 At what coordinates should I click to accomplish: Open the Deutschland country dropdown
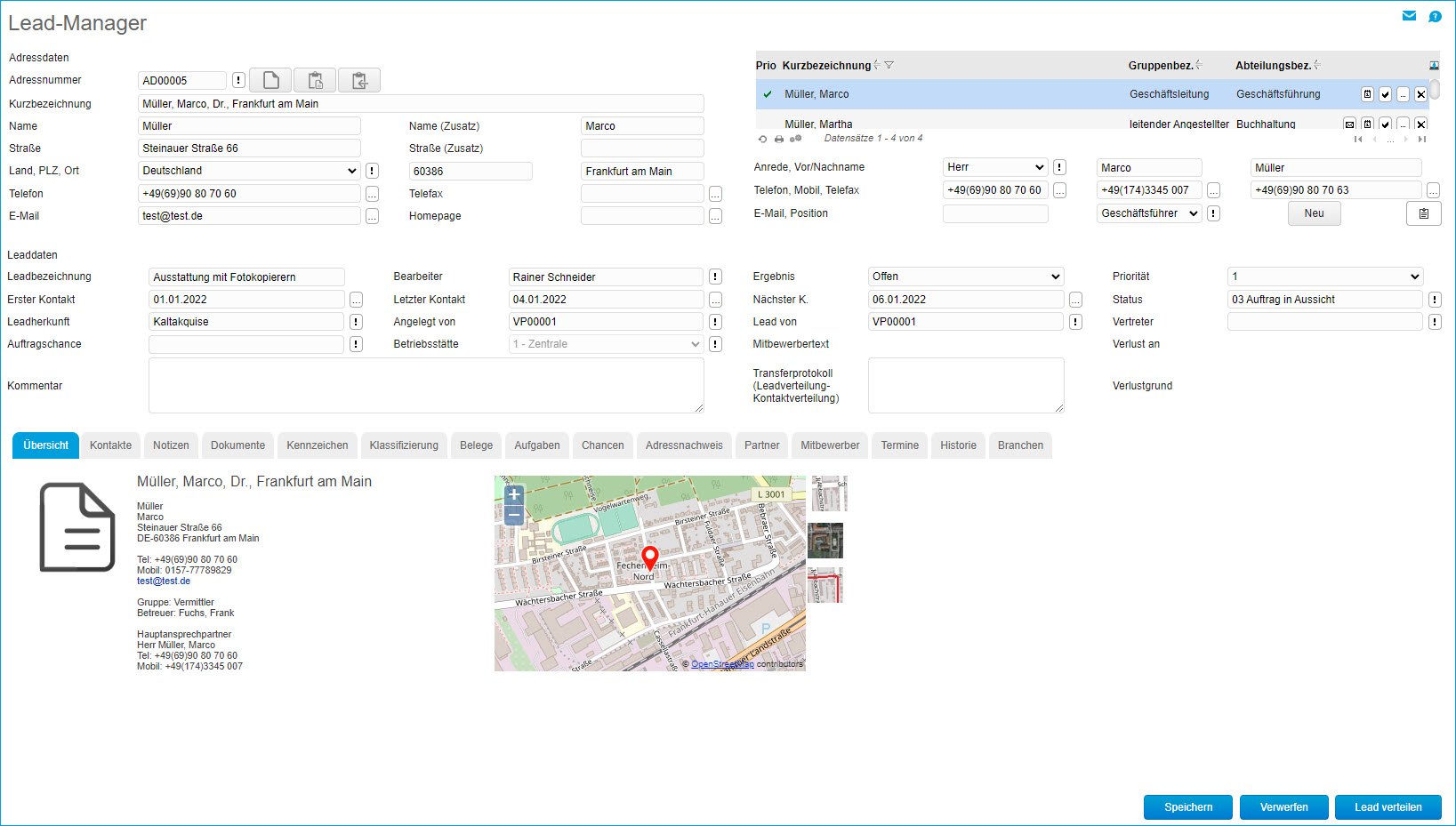coord(249,171)
